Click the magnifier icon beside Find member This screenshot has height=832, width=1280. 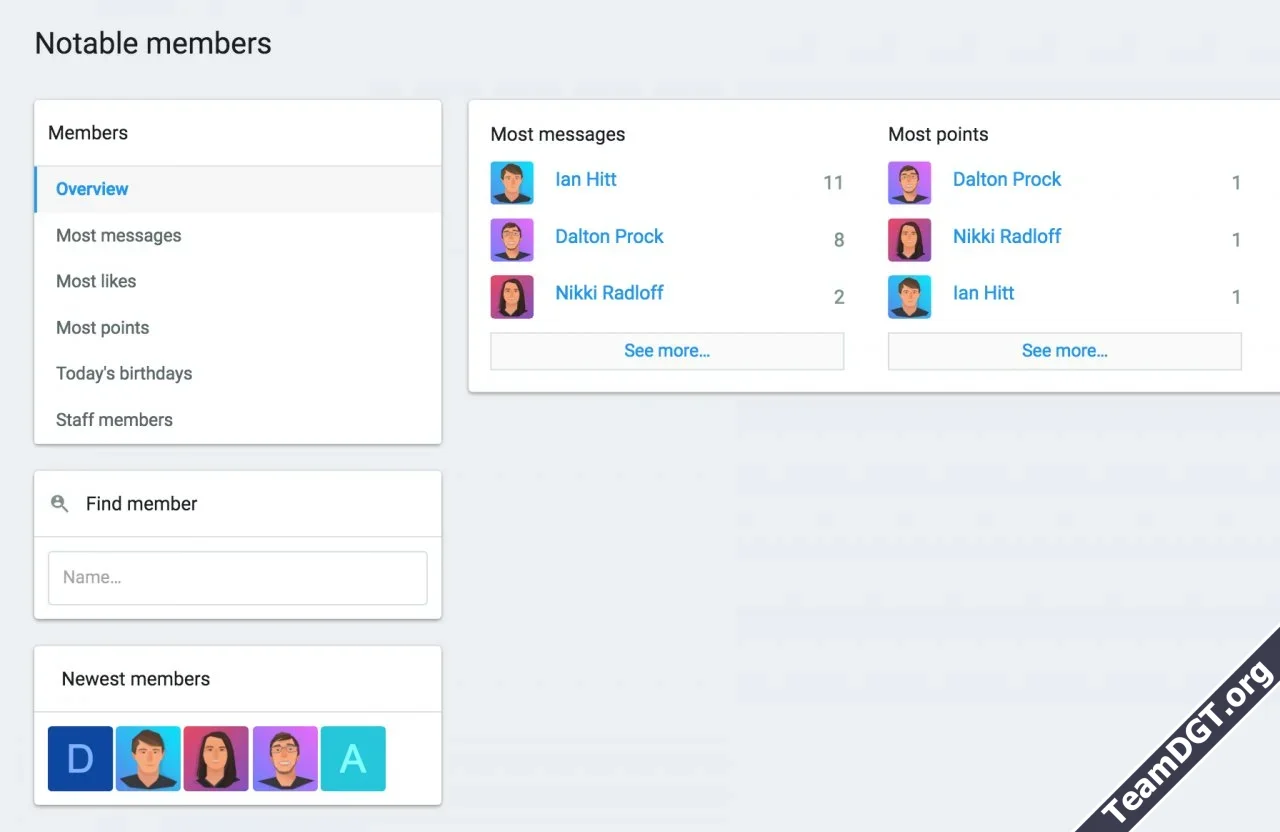point(60,504)
